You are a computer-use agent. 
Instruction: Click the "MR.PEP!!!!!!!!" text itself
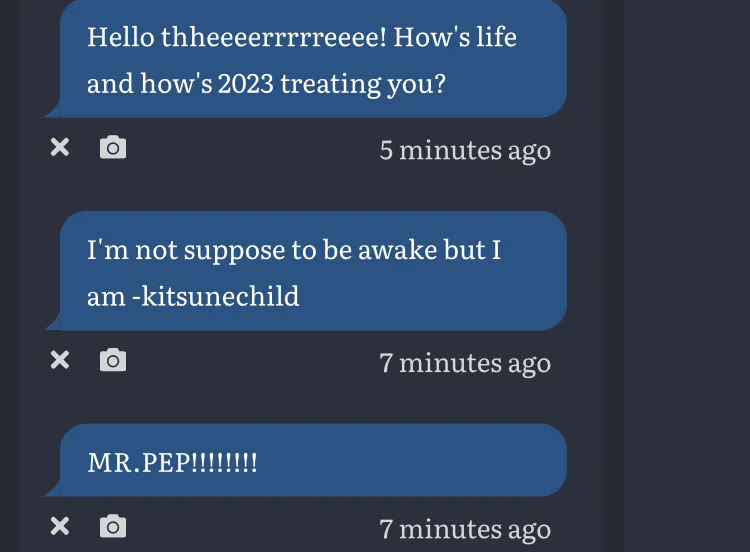(172, 463)
